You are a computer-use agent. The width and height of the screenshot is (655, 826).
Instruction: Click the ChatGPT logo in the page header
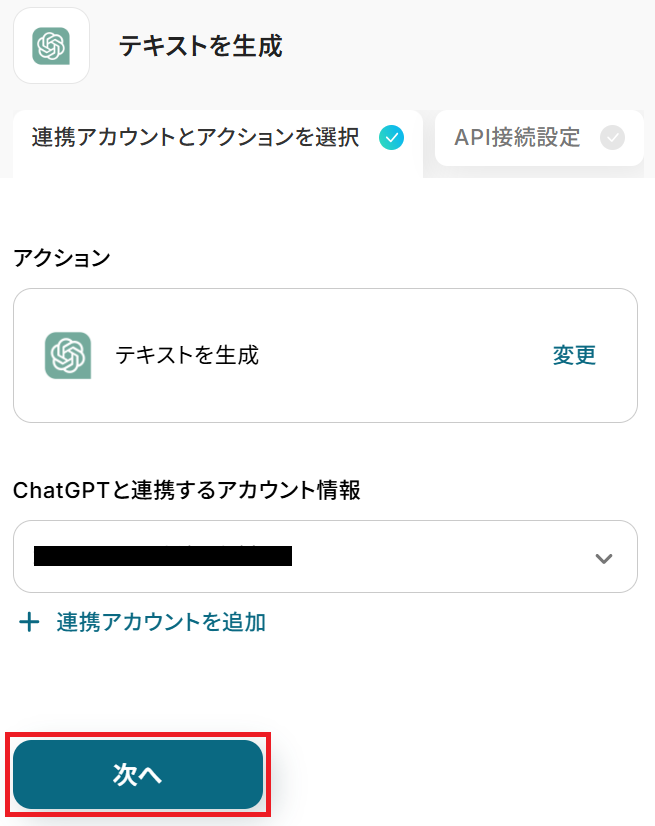tap(51, 46)
